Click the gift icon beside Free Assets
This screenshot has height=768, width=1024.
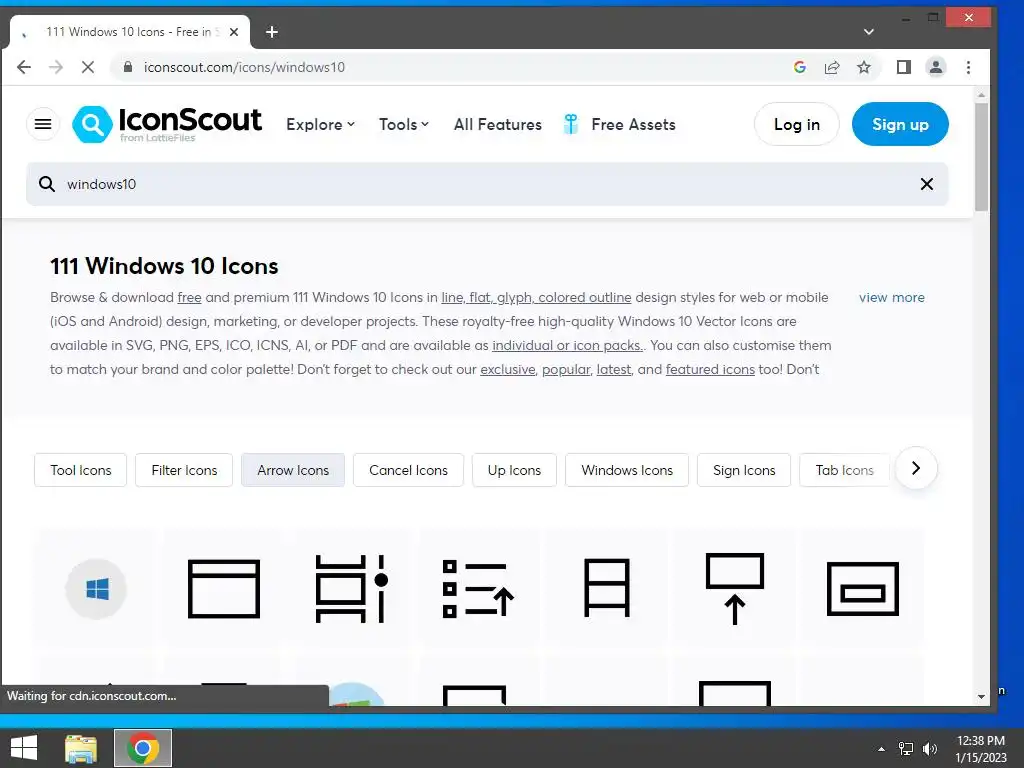click(571, 124)
